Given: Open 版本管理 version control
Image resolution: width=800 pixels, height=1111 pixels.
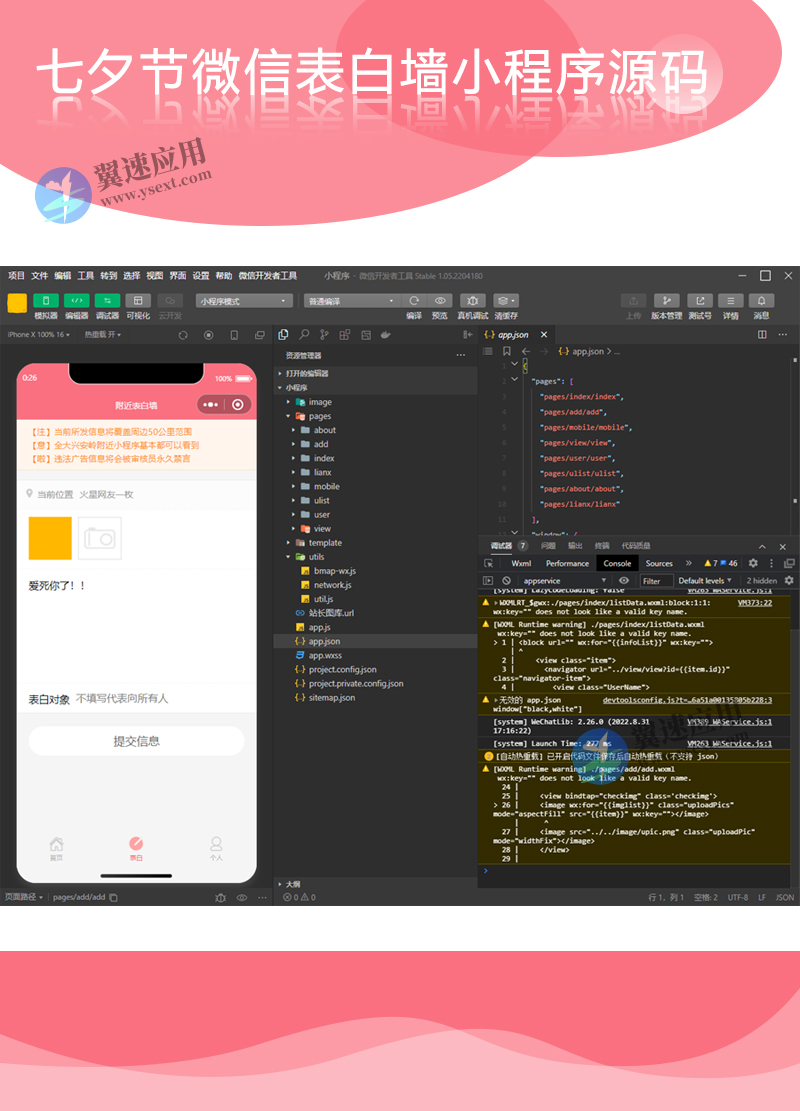Looking at the screenshot, I should click(666, 301).
